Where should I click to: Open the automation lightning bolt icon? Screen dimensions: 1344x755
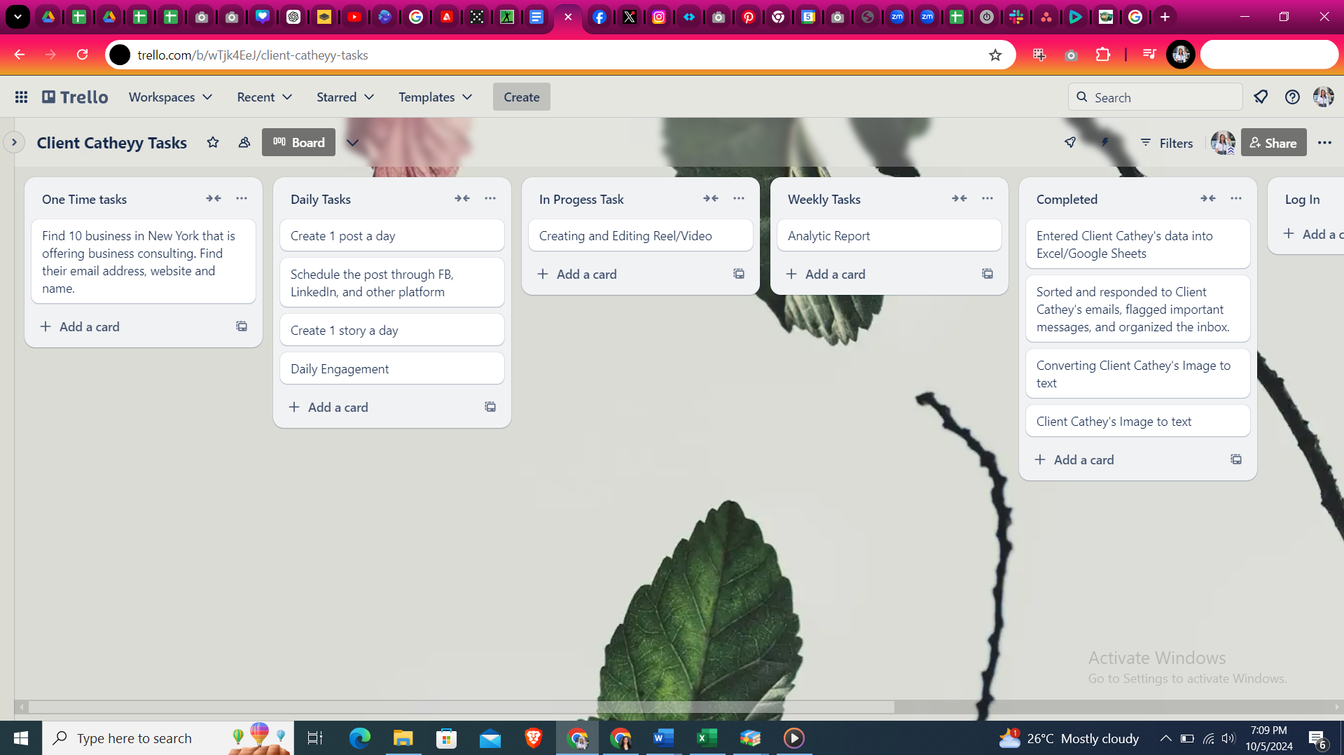click(x=1105, y=143)
